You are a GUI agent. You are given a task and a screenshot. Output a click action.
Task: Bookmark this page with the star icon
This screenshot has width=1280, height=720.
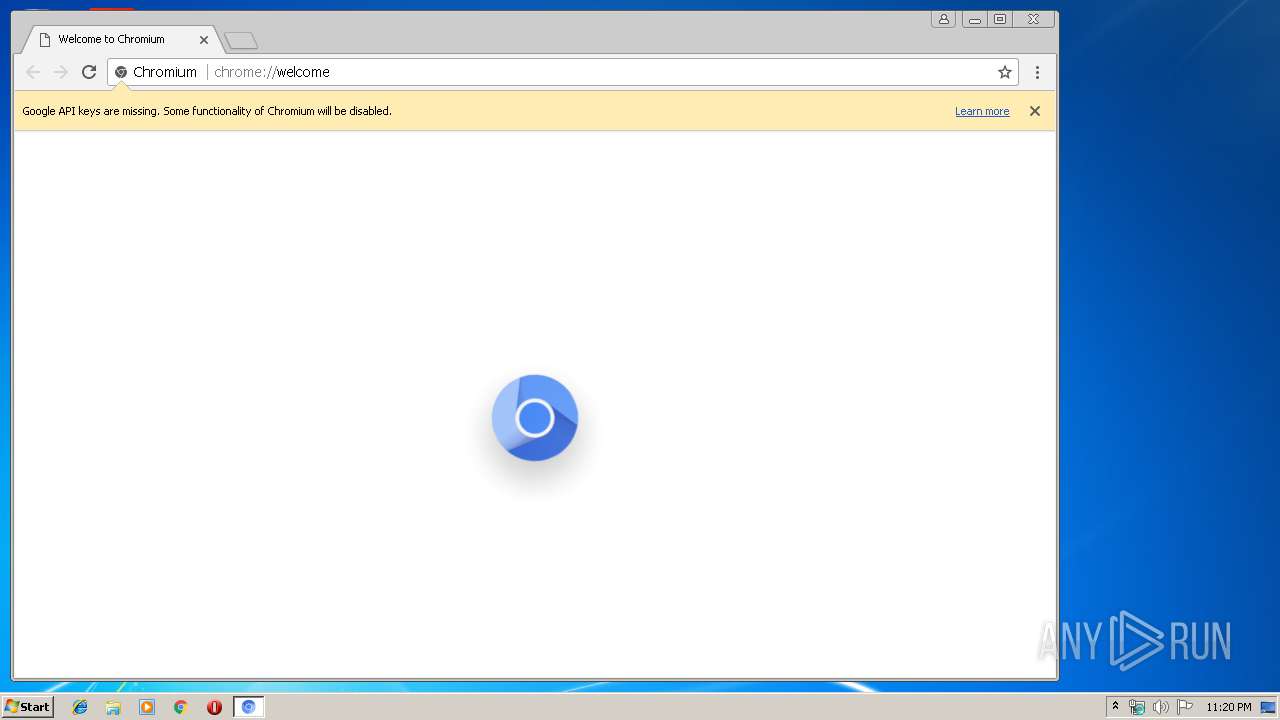coord(1005,72)
